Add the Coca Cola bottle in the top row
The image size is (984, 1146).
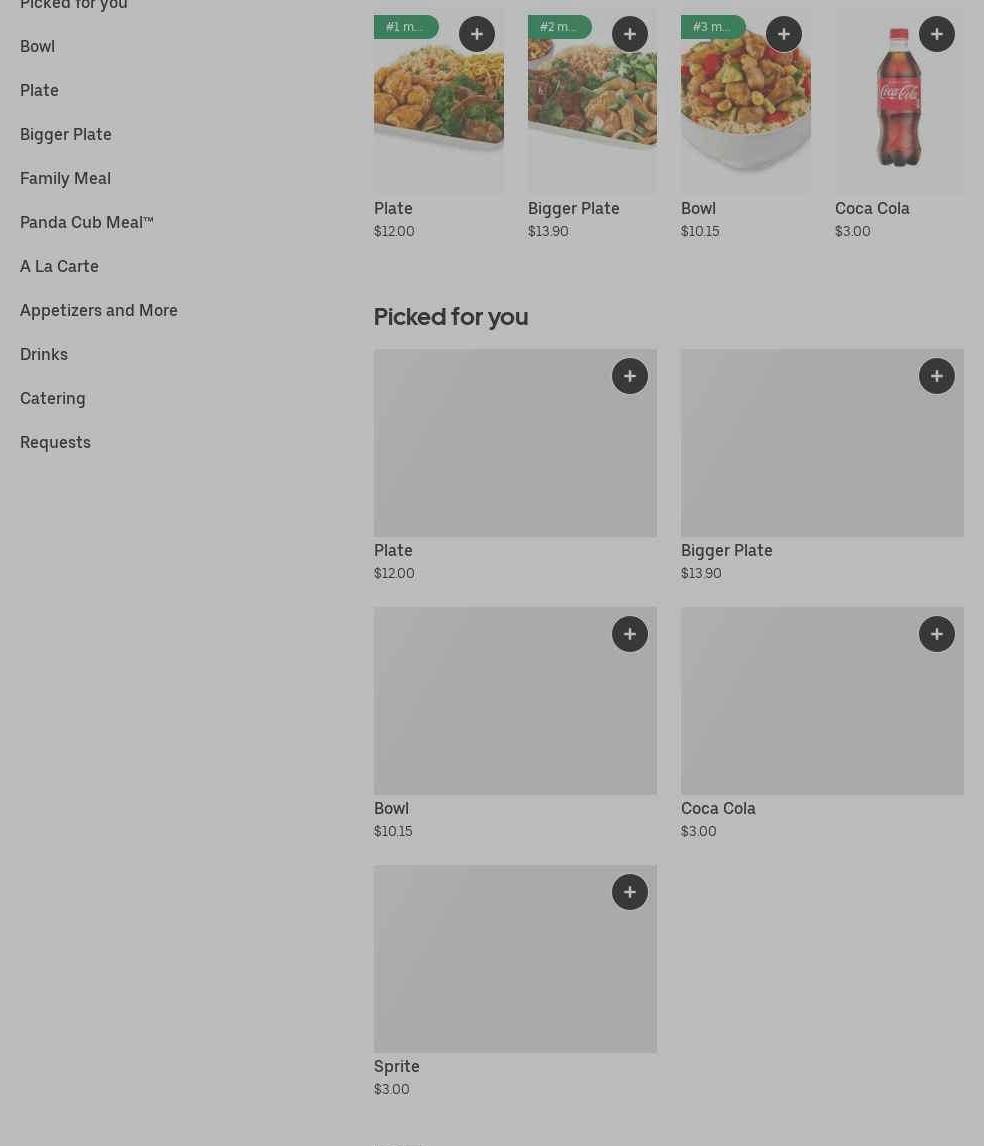click(937, 34)
